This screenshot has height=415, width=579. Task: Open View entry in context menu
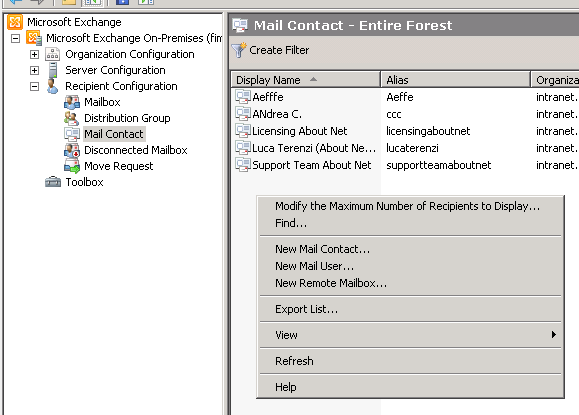(410, 335)
